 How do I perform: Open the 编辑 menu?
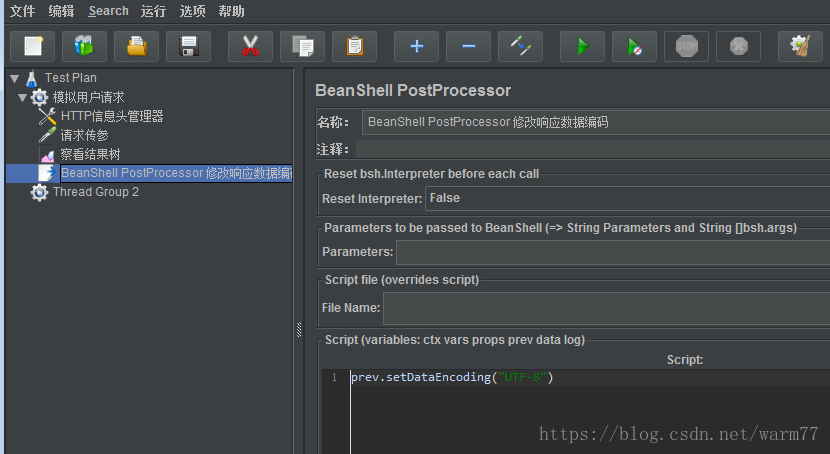(61, 11)
